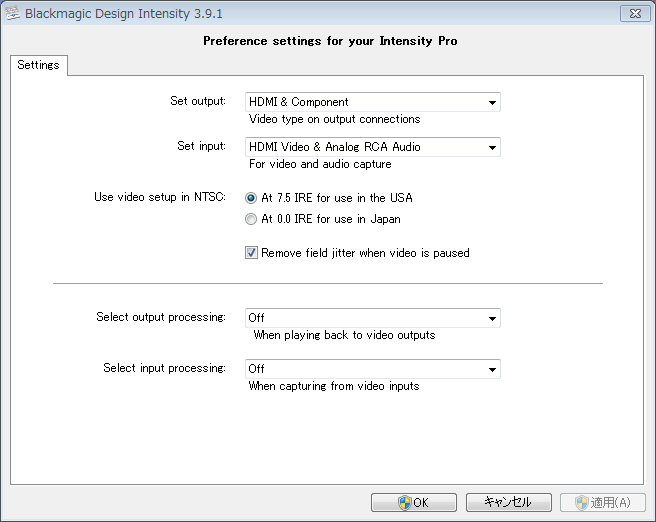The width and height of the screenshot is (656, 522).
Task: Close the Intensity preferences window
Action: tap(635, 14)
